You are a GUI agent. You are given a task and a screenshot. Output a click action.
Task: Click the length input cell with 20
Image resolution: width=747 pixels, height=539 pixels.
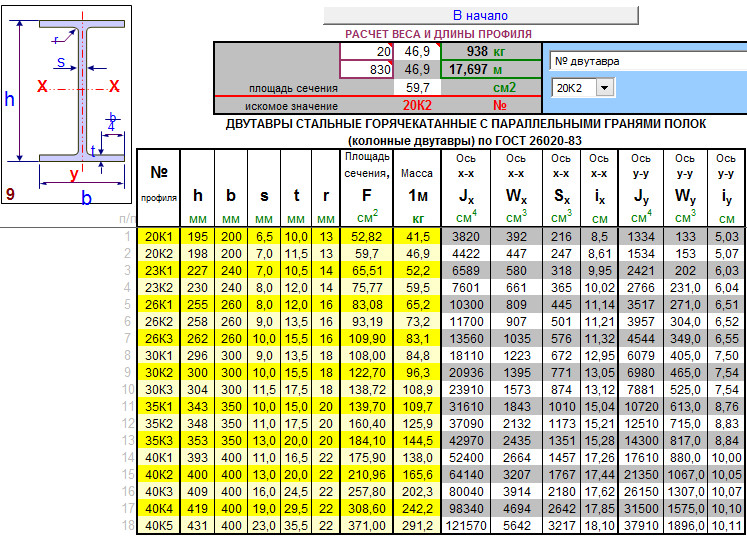pyautogui.click(x=366, y=51)
